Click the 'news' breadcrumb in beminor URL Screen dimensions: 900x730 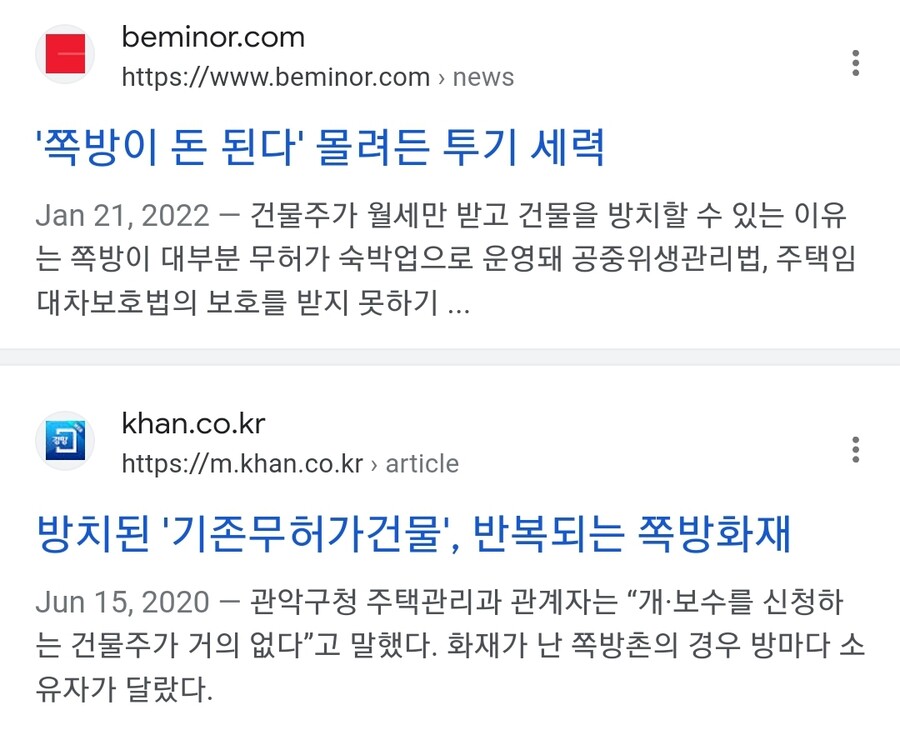pyautogui.click(x=483, y=77)
